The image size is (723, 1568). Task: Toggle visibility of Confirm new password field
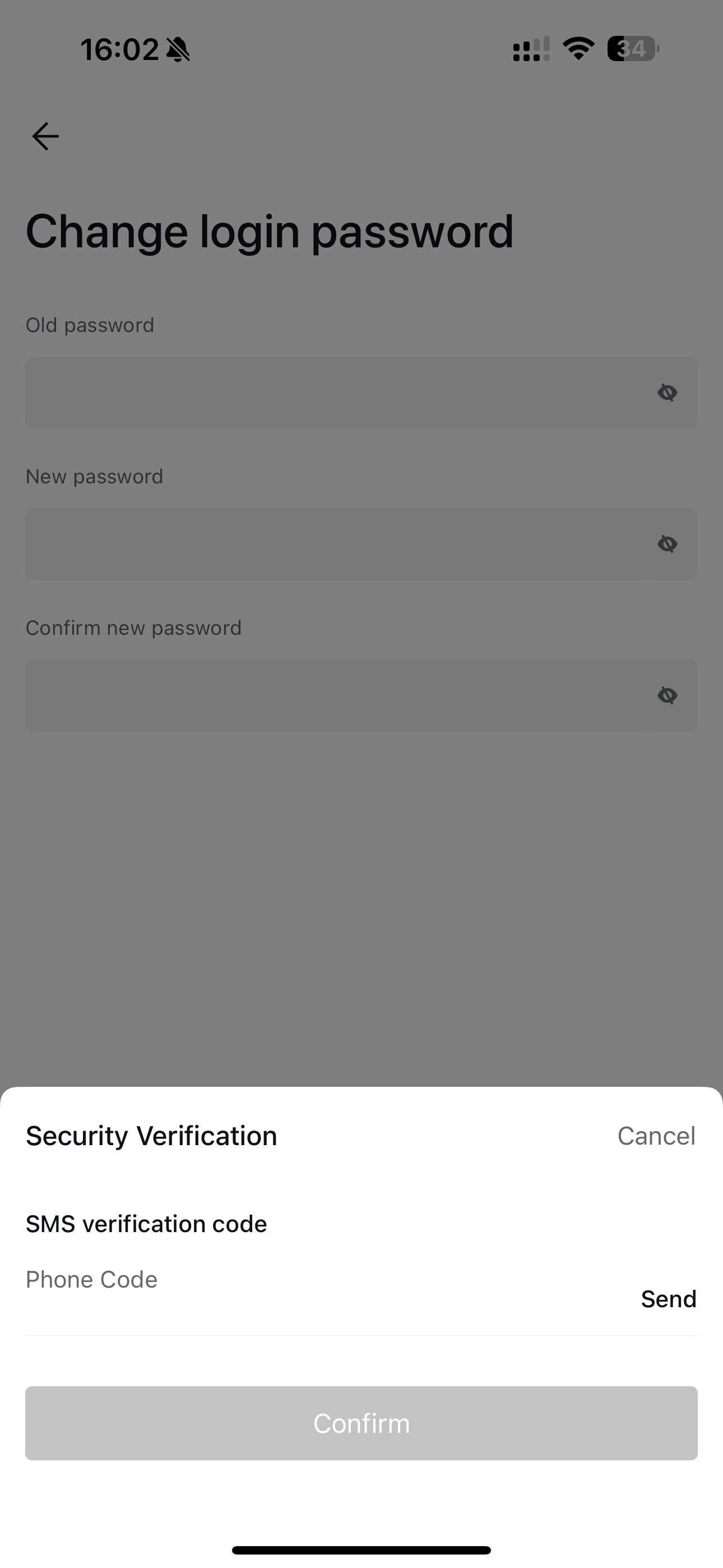point(668,695)
